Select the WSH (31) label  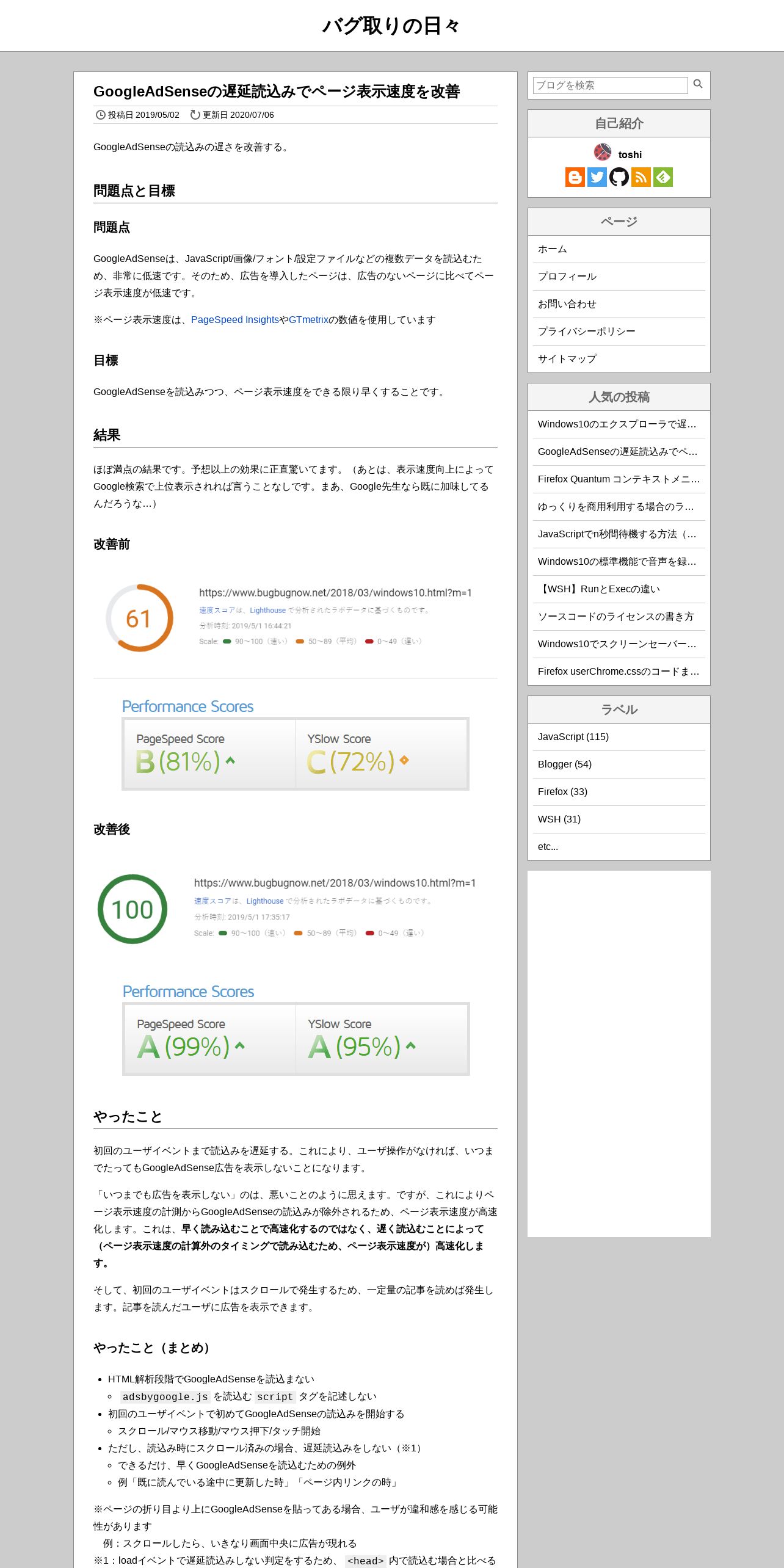[x=619, y=819]
